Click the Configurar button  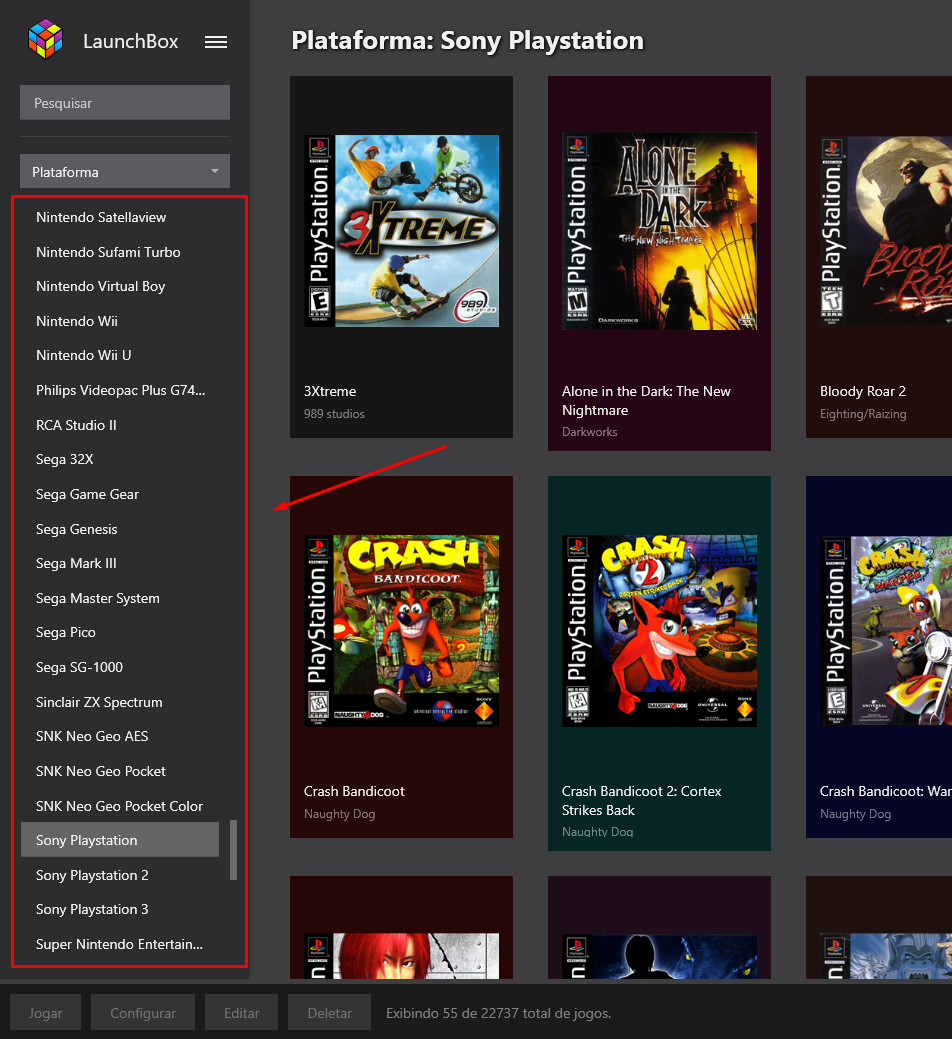point(143,1013)
